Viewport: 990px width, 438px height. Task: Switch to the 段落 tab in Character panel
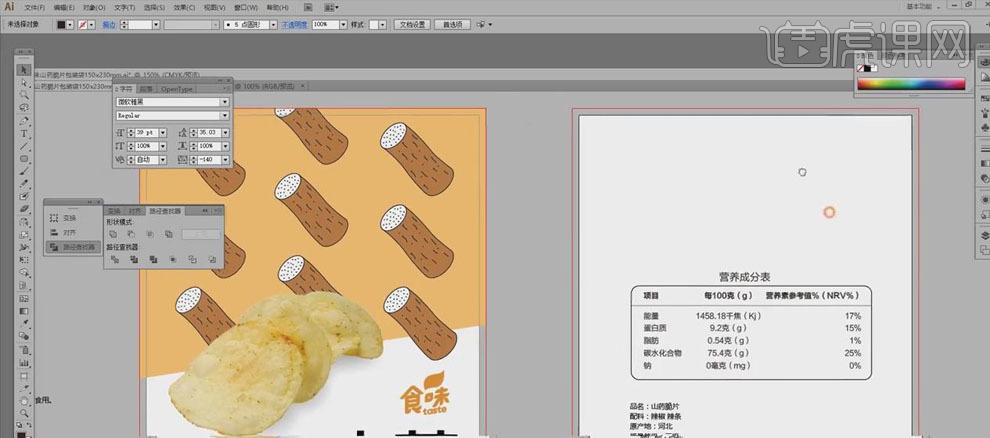[x=146, y=89]
